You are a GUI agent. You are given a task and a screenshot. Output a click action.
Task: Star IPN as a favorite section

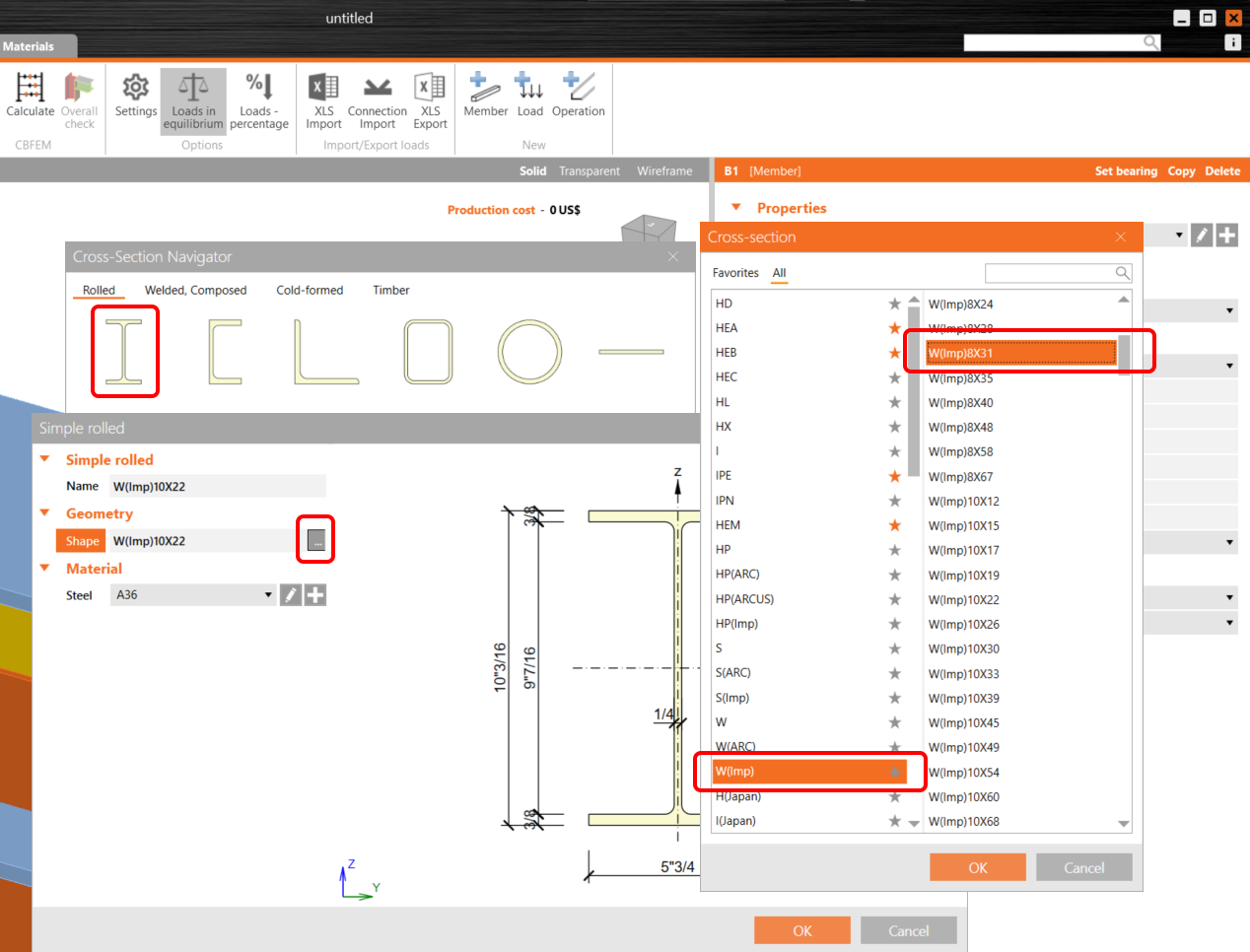point(894,500)
